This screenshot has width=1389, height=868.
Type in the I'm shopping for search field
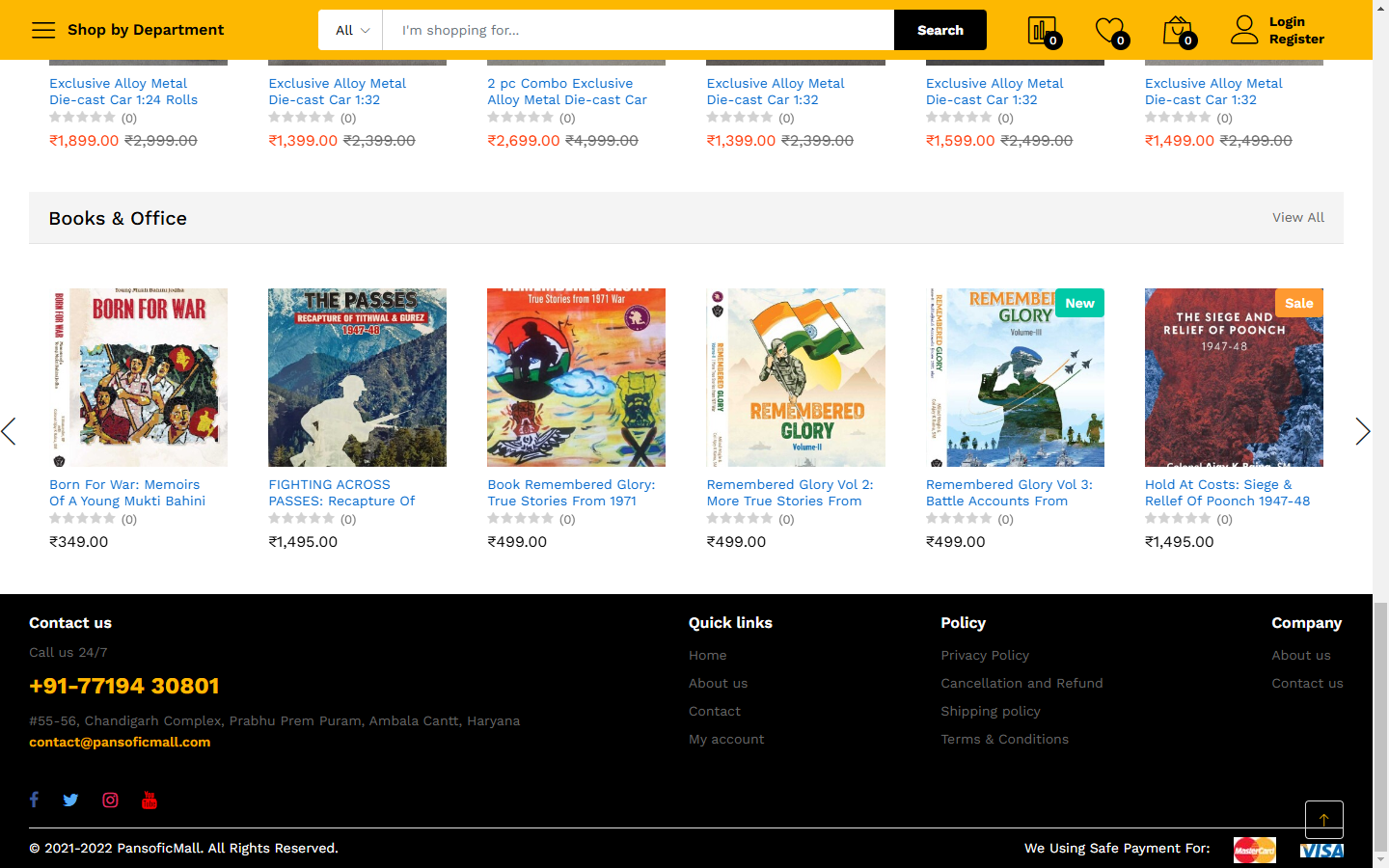(638, 30)
